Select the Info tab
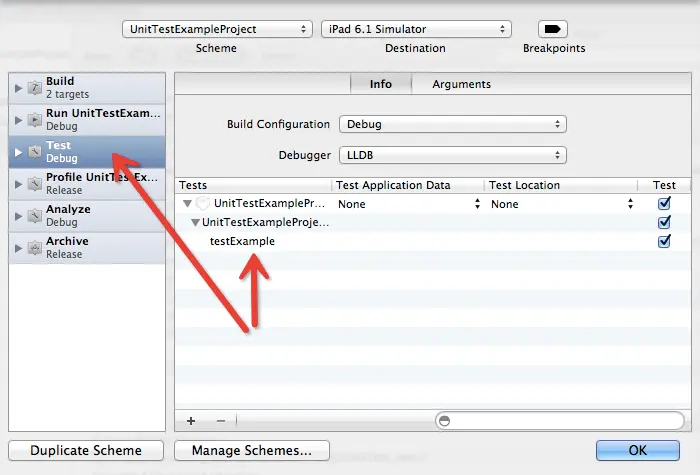700x475 pixels. pos(381,85)
